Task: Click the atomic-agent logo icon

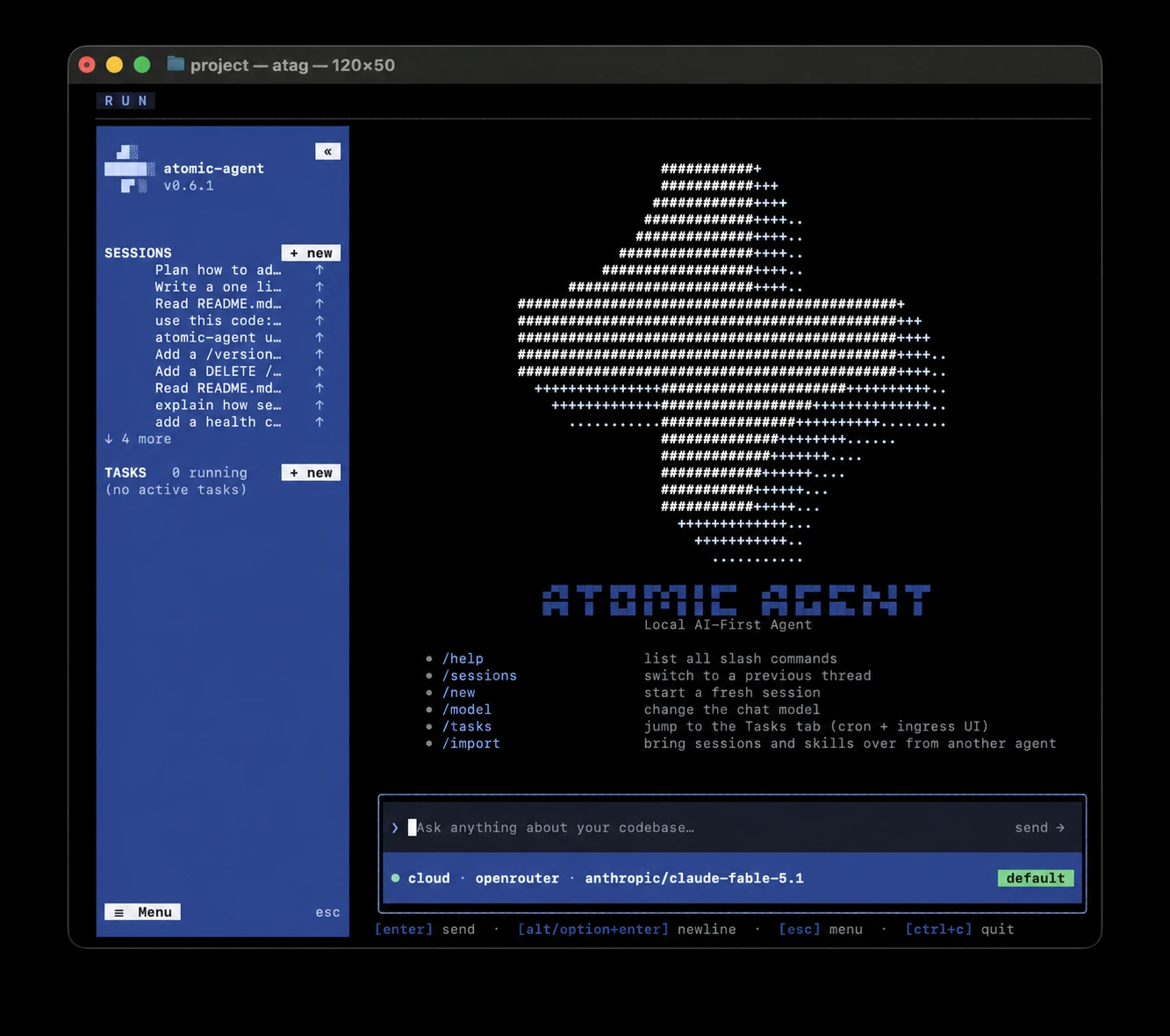Action: [130, 169]
